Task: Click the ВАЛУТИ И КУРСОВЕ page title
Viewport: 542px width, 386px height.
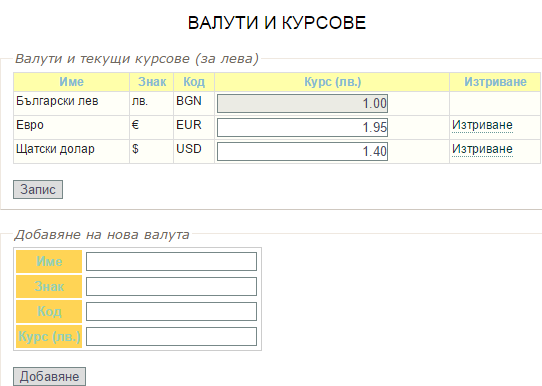Action: pyautogui.click(x=277, y=23)
